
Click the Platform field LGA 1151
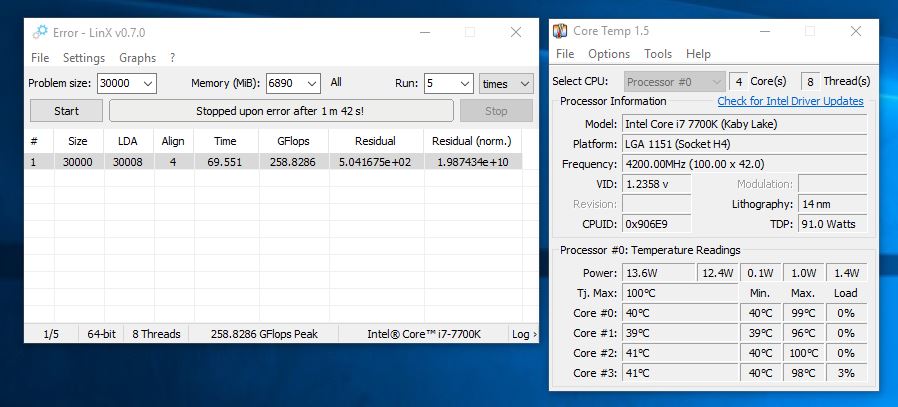[745, 144]
